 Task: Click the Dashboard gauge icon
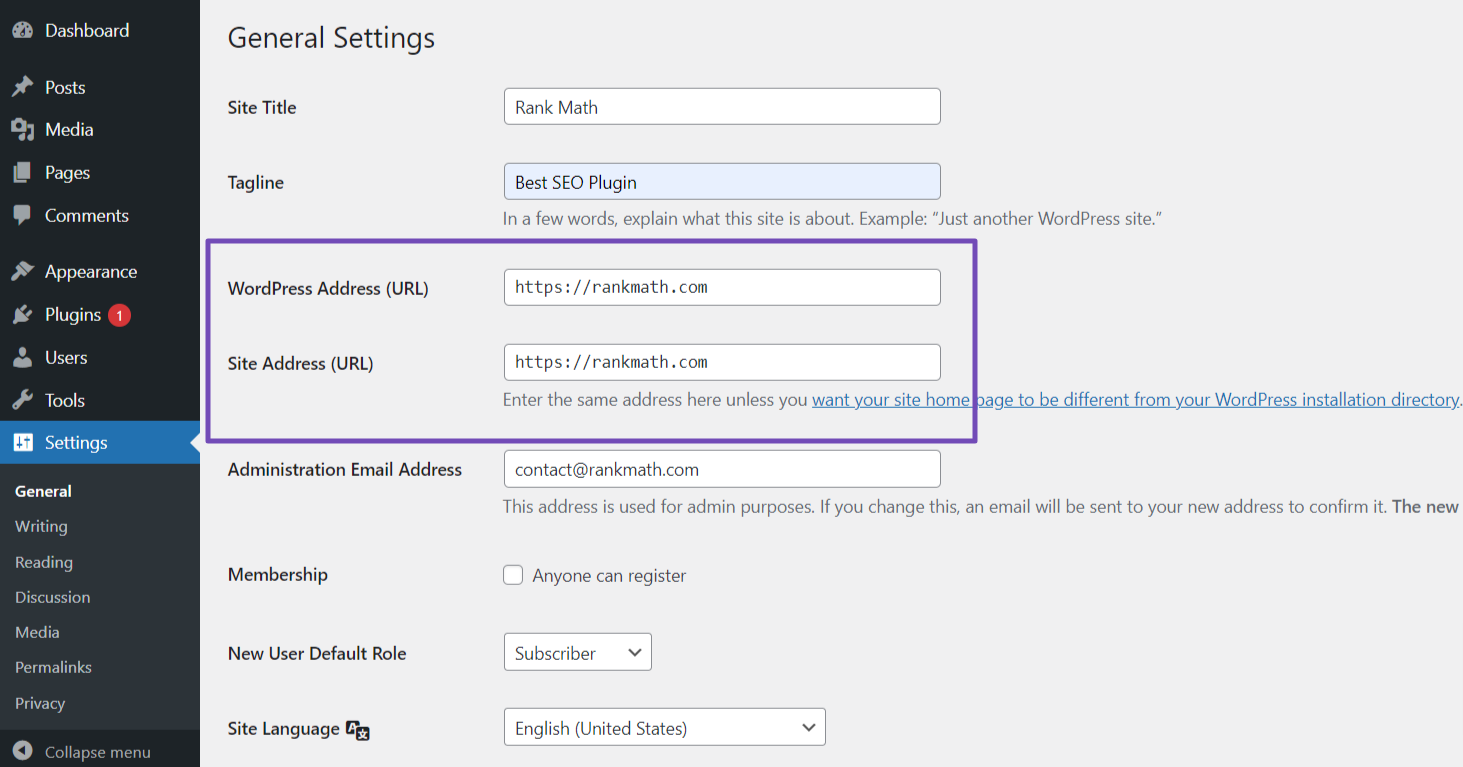(x=22, y=31)
